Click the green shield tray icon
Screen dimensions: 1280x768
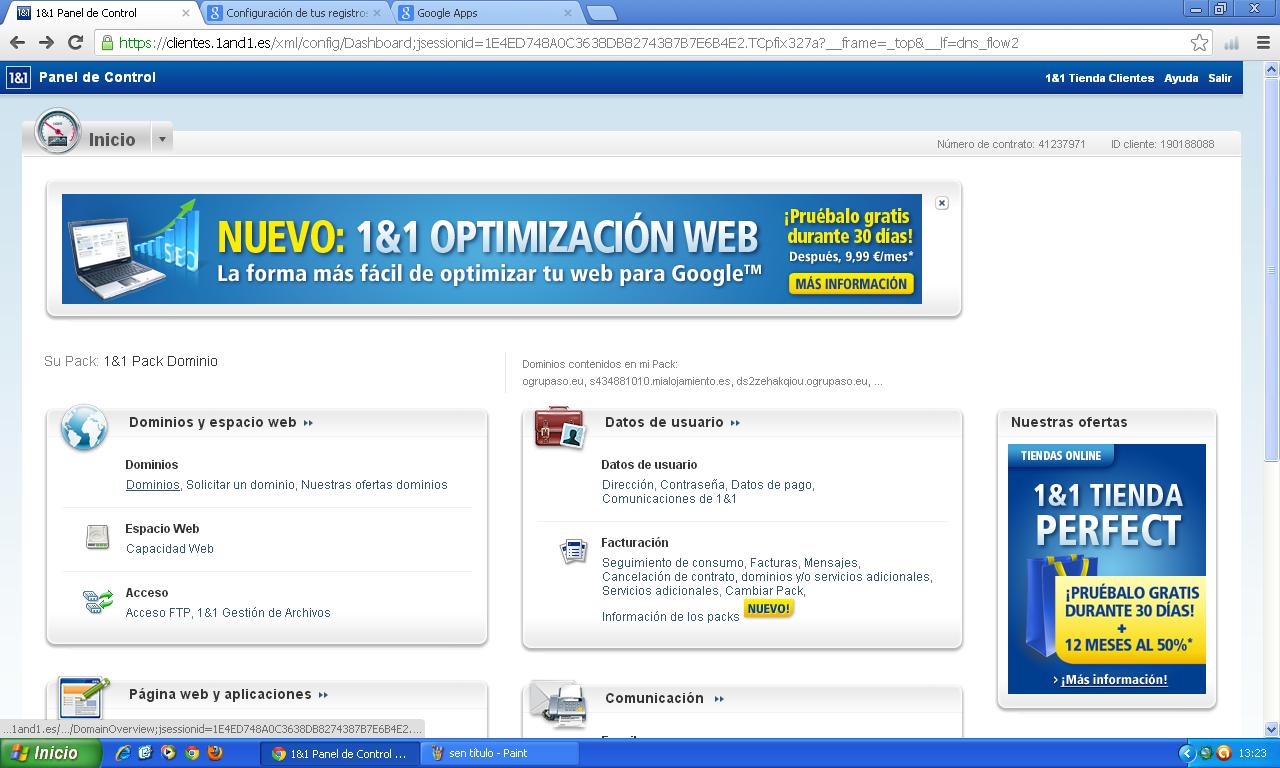[x=1206, y=753]
